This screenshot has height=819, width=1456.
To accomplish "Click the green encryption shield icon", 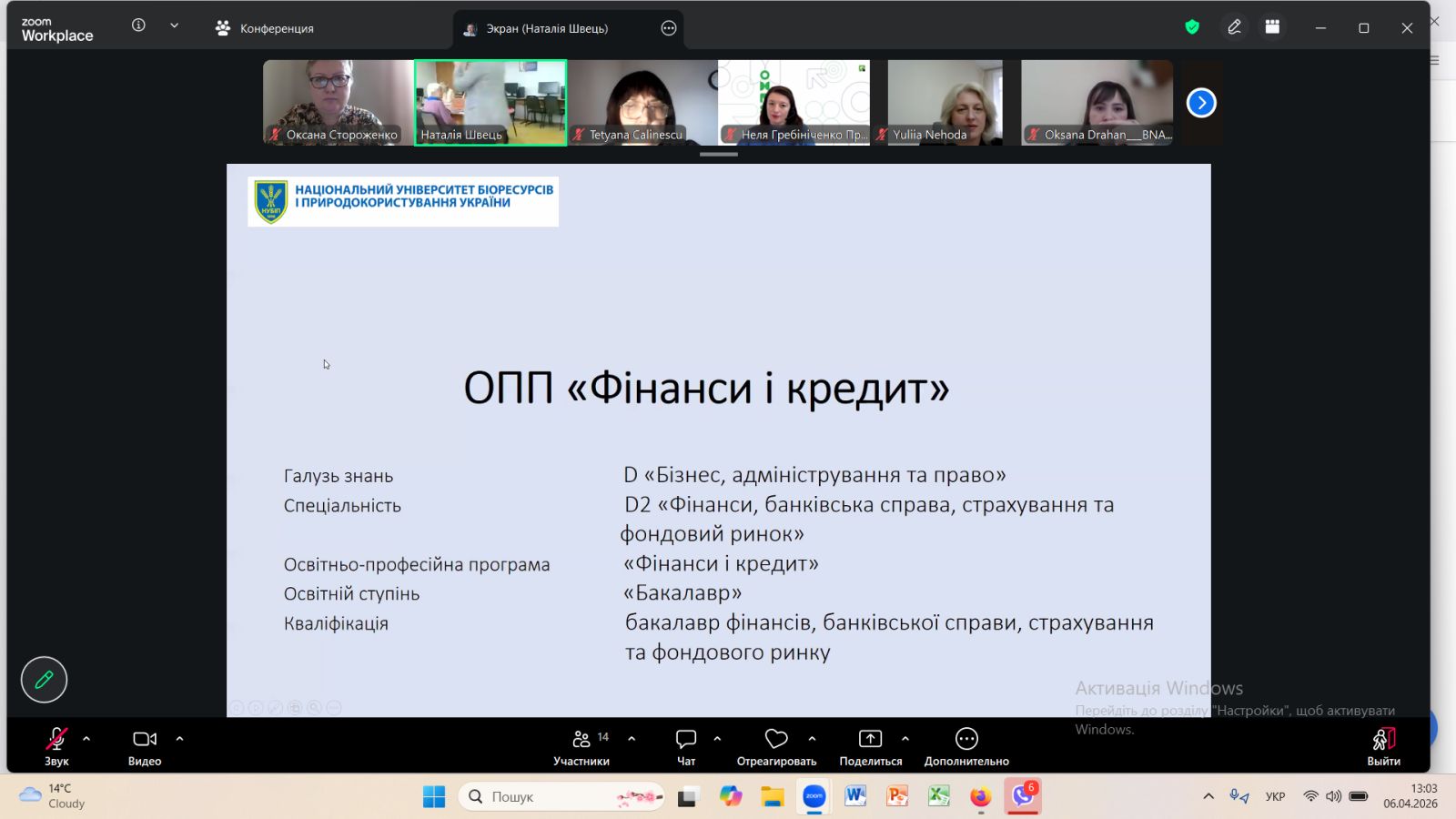I will point(1192,27).
